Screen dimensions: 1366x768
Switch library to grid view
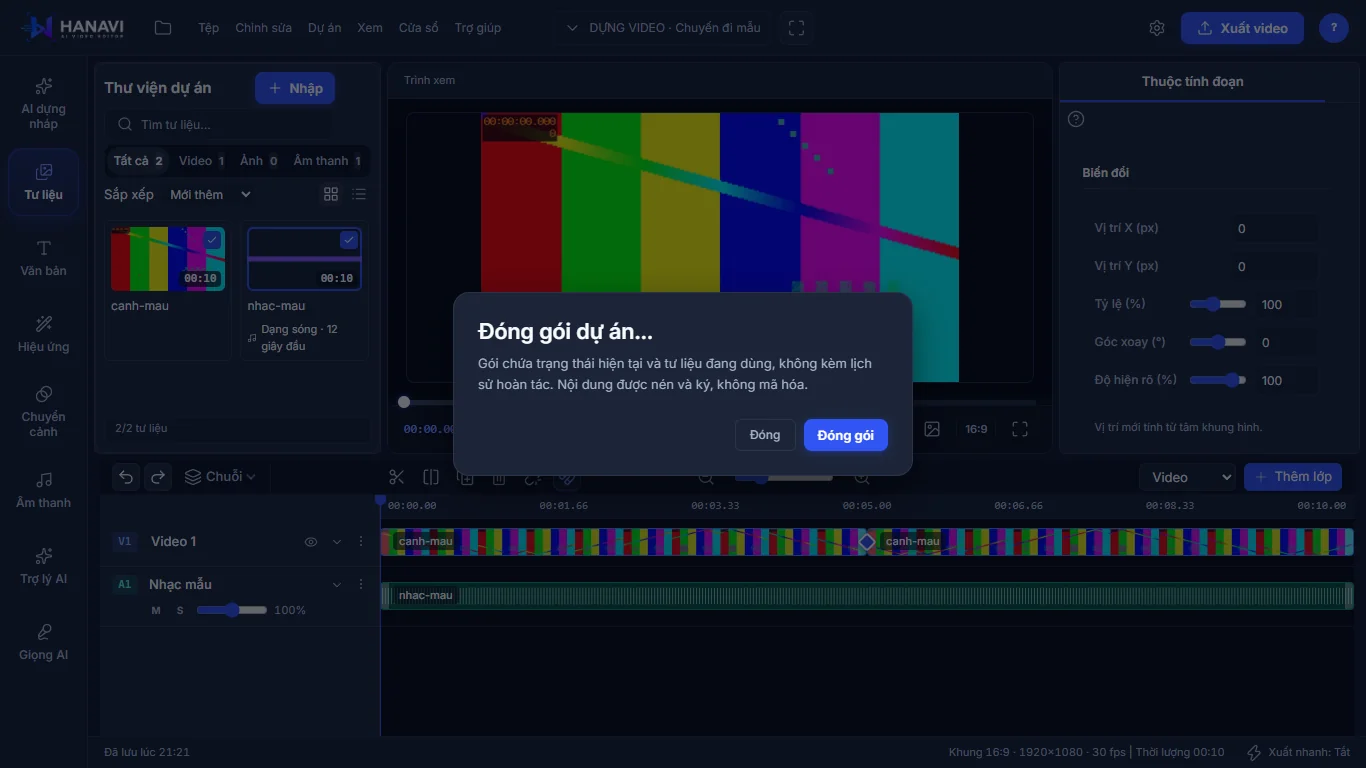click(331, 194)
